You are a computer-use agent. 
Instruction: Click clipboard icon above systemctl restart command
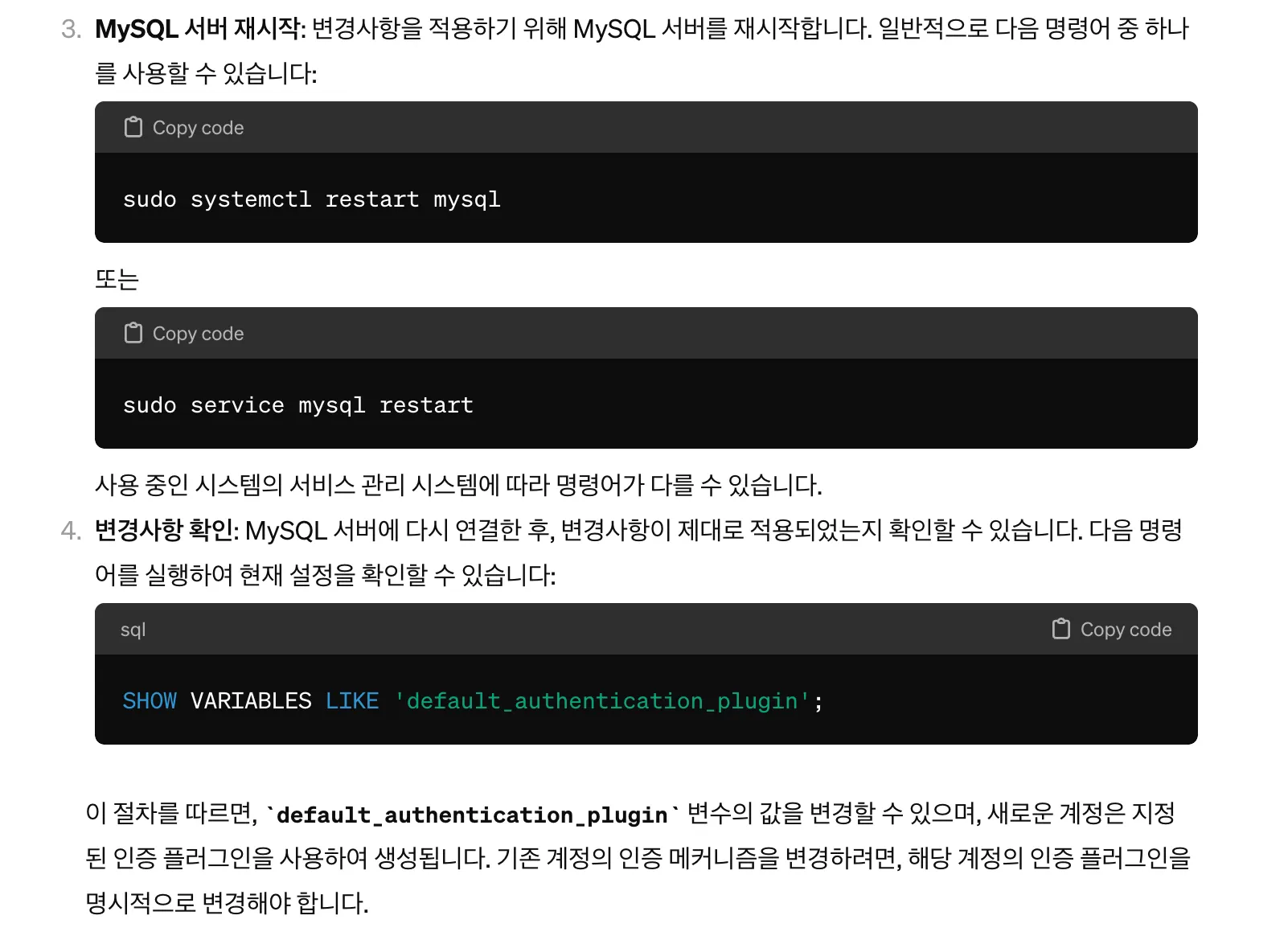click(133, 127)
